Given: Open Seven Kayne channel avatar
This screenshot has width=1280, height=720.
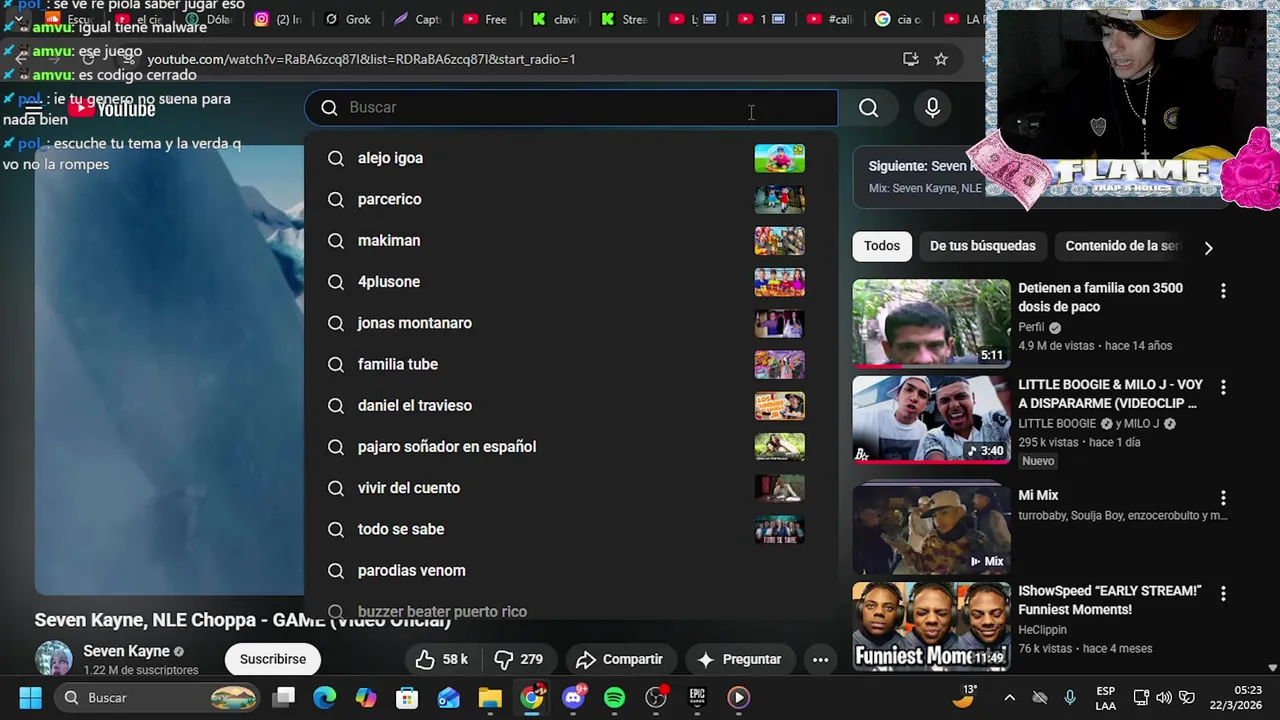Looking at the screenshot, I should [x=54, y=659].
